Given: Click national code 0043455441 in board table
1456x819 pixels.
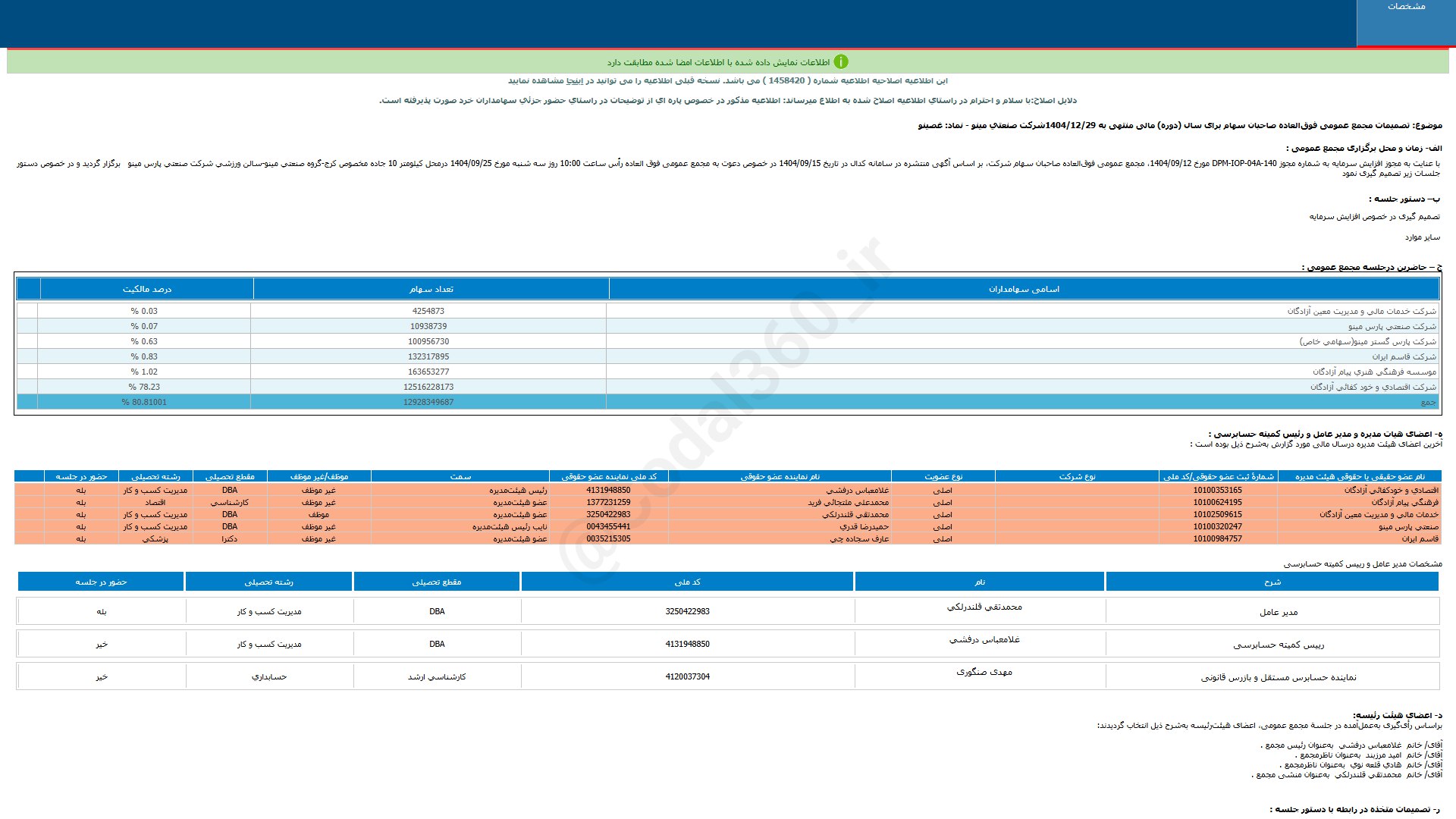Looking at the screenshot, I should click(608, 526).
